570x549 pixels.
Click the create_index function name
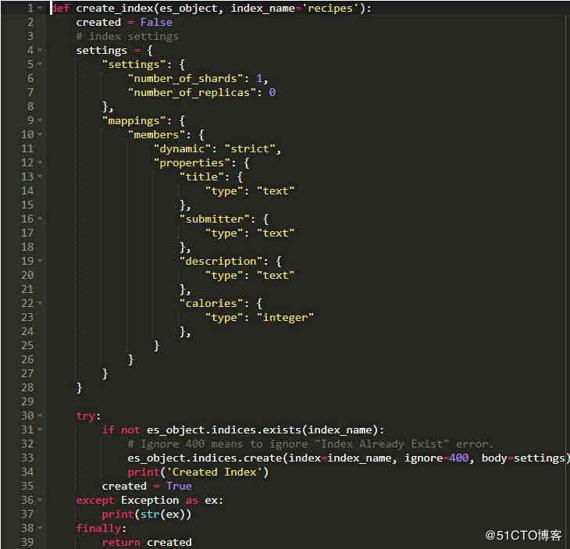tap(115, 8)
